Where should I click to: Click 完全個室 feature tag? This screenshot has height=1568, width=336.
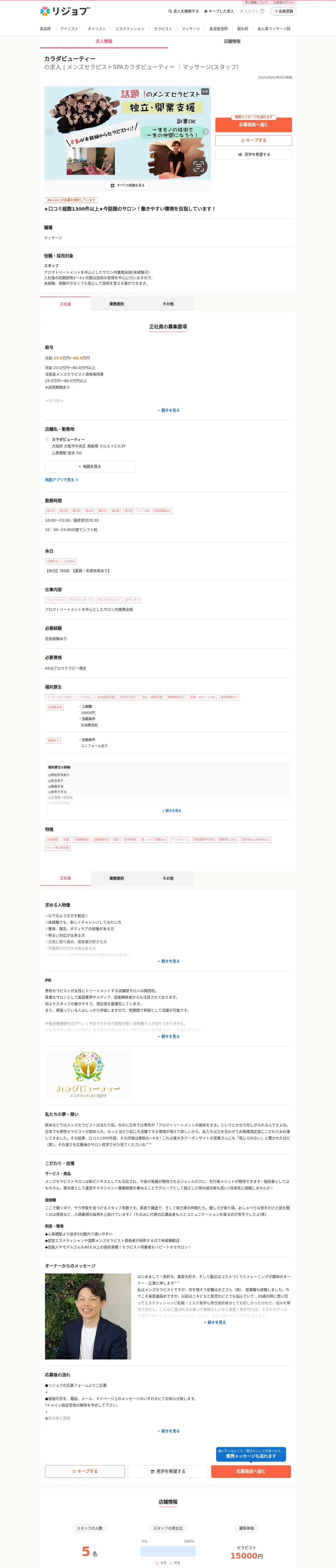[x=52, y=839]
